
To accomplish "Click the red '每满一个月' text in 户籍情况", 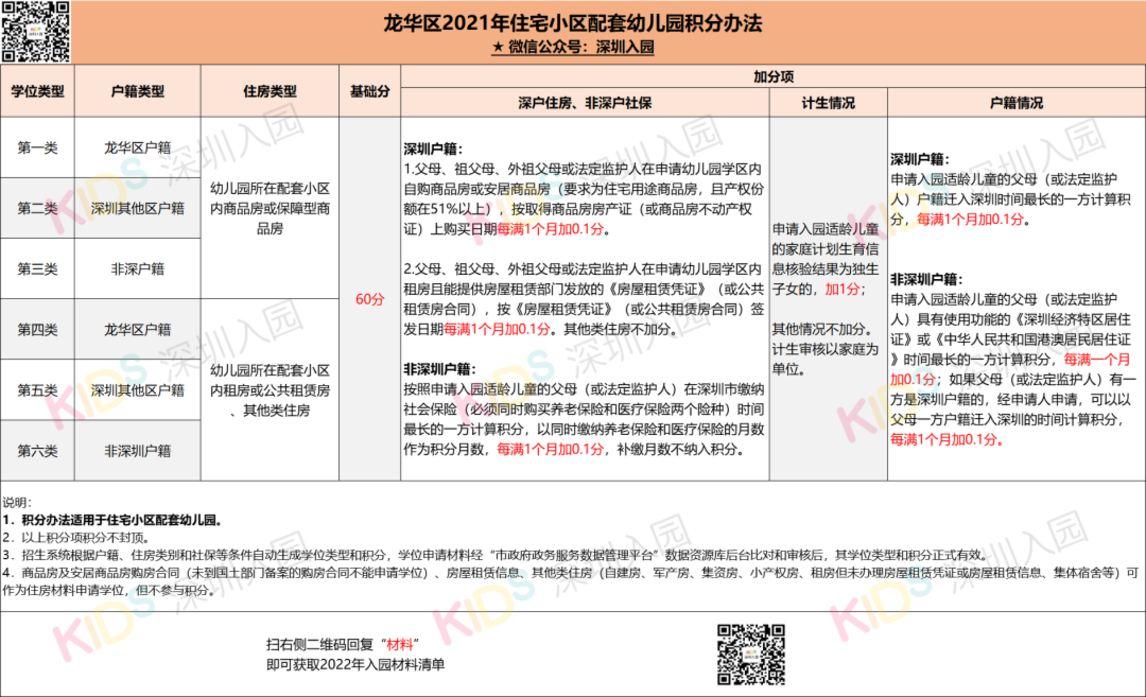I will 1097,359.
